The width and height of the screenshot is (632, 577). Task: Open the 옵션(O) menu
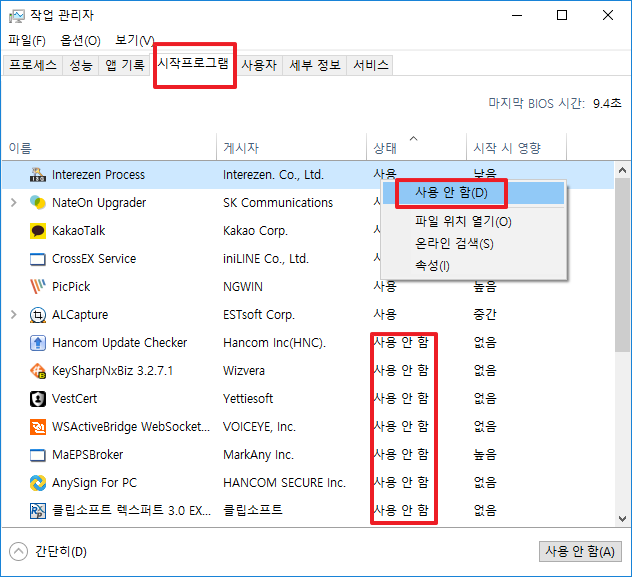click(x=80, y=40)
